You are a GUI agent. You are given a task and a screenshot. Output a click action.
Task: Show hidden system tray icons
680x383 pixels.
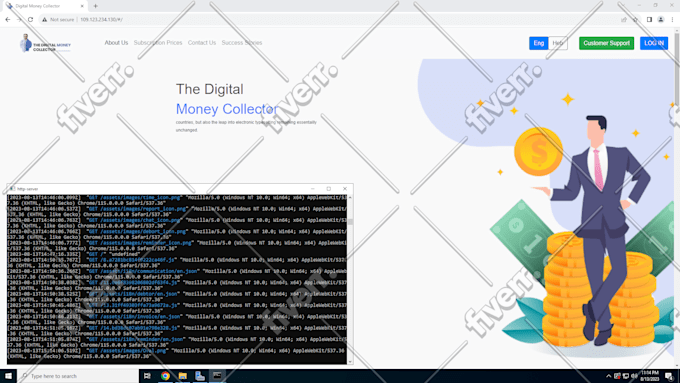point(608,376)
